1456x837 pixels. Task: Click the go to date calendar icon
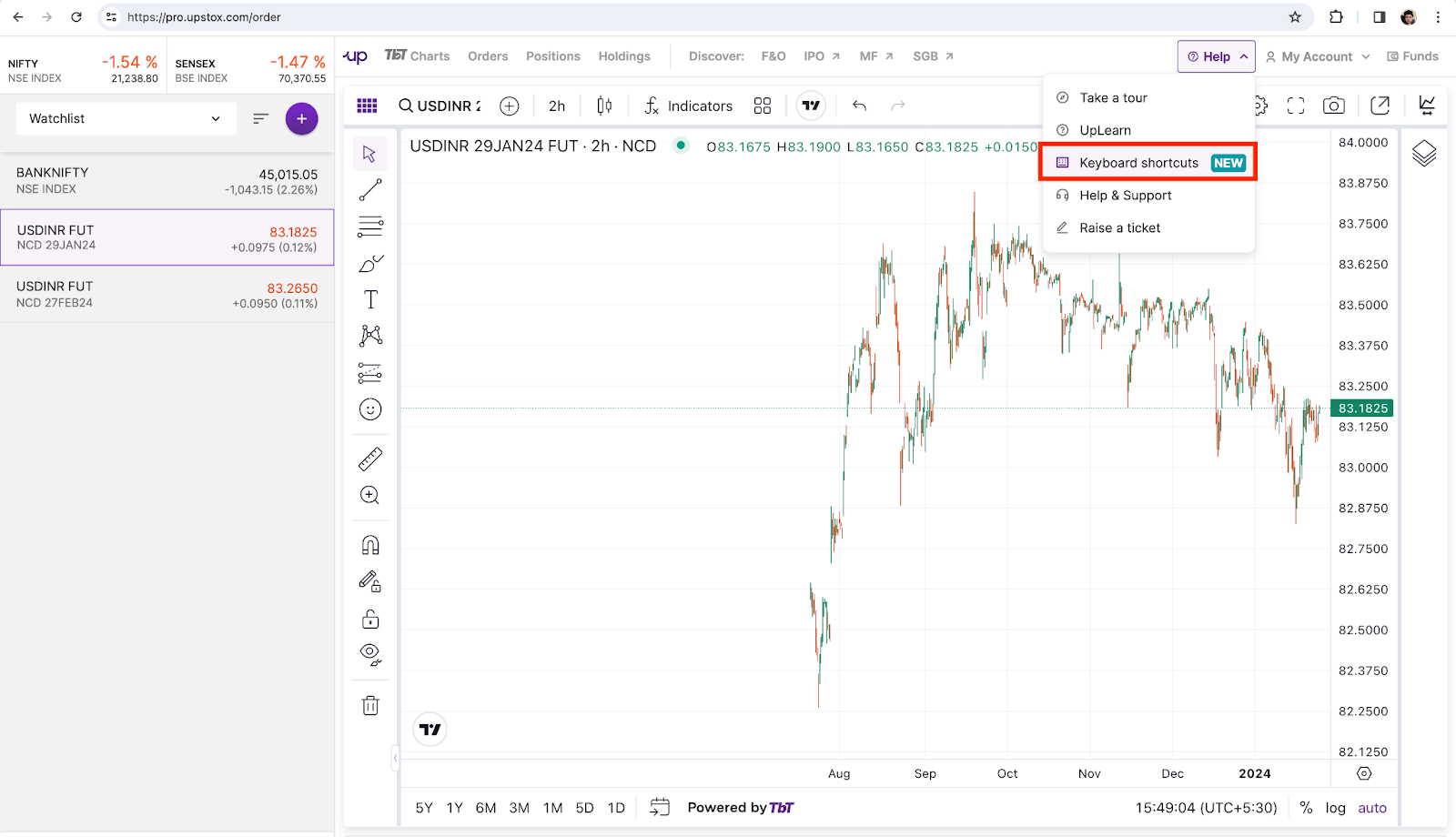click(660, 807)
